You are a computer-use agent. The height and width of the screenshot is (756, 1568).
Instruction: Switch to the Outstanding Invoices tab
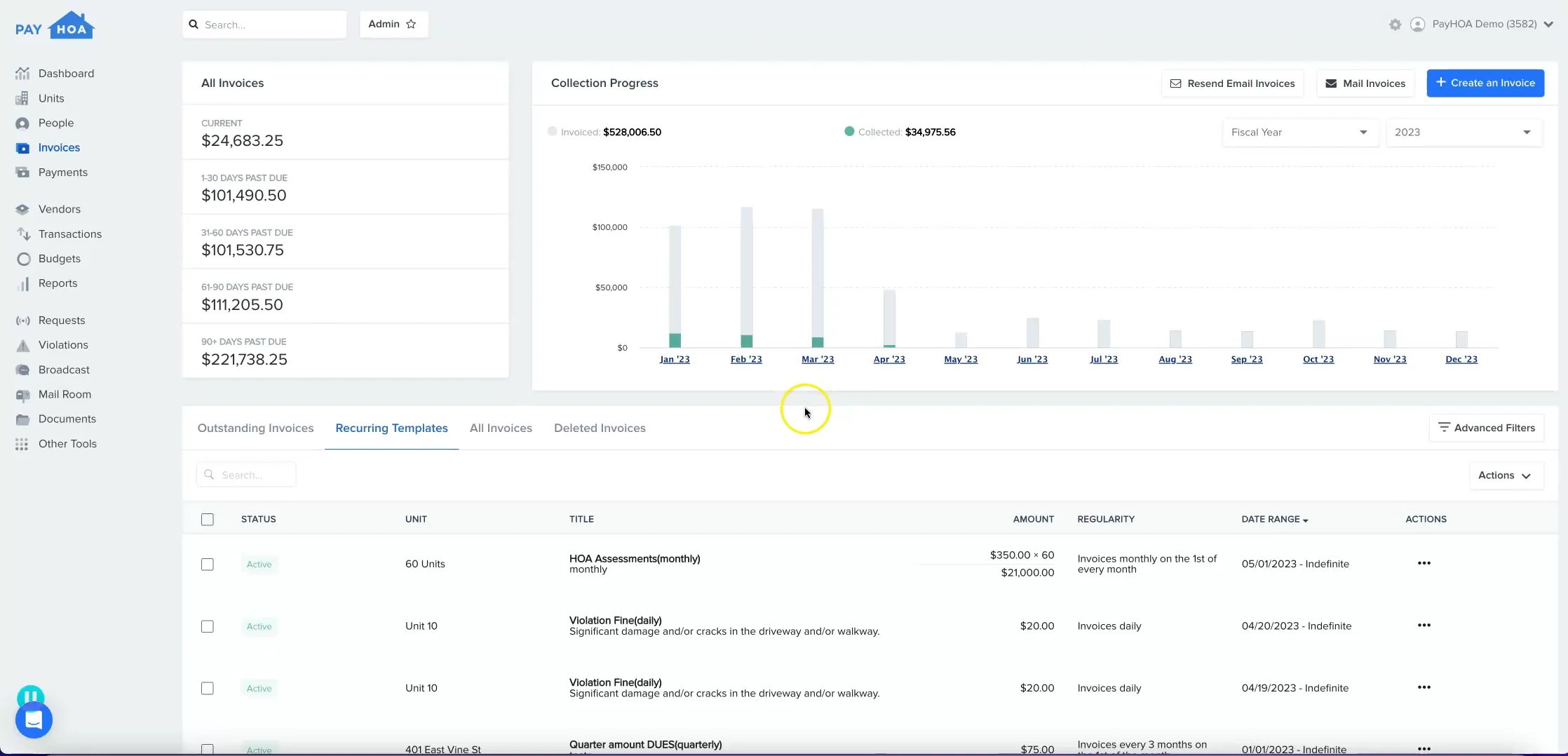pyautogui.click(x=255, y=428)
